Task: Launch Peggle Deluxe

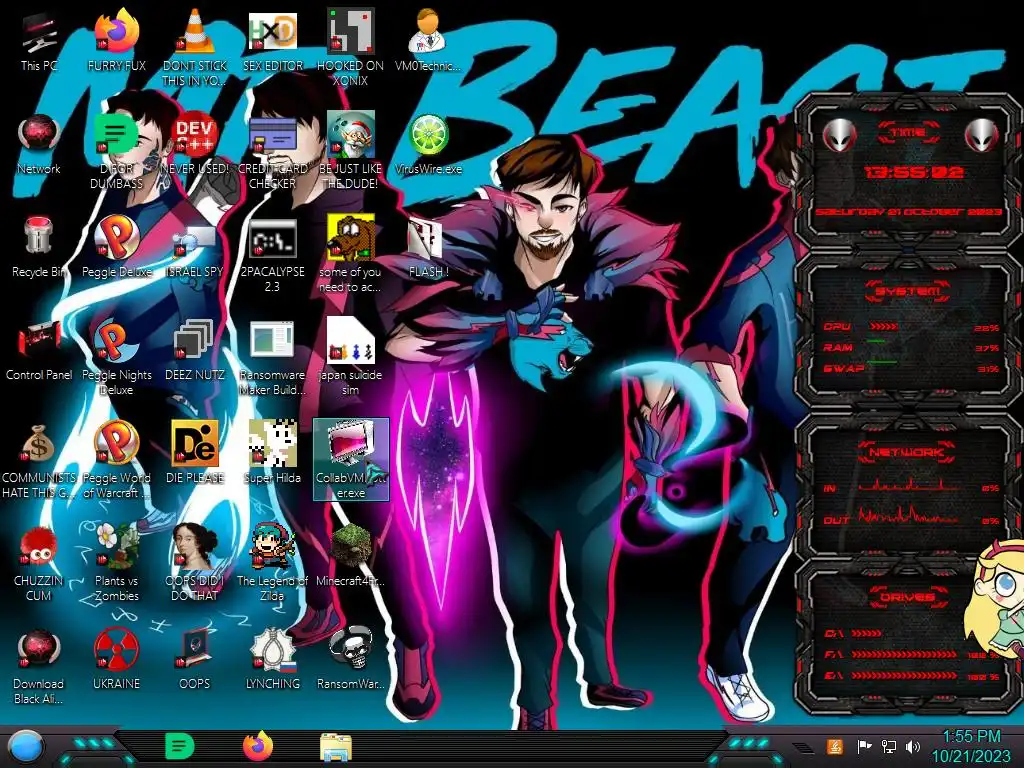Action: pyautogui.click(x=116, y=247)
